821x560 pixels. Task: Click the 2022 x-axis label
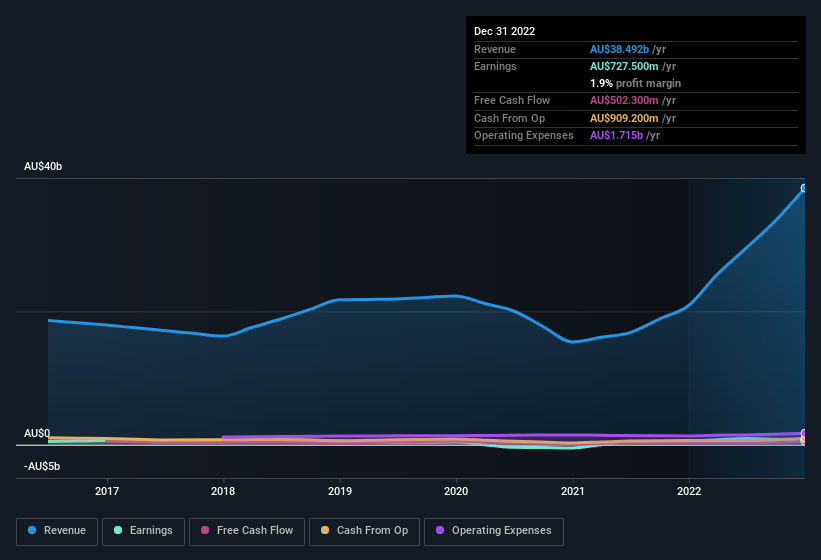[x=689, y=491]
